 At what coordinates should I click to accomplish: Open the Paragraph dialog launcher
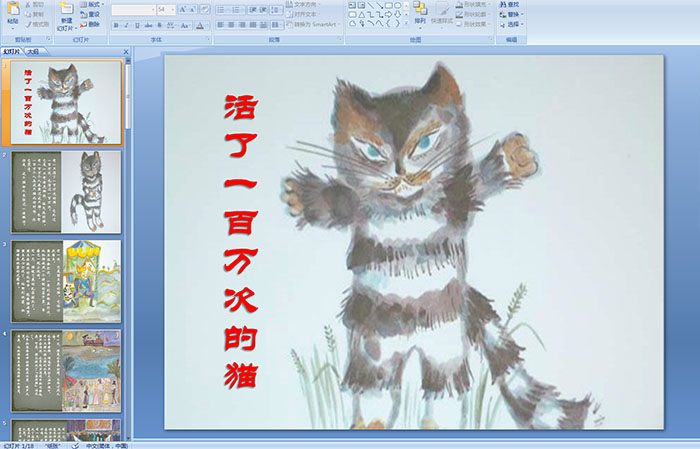[340, 39]
